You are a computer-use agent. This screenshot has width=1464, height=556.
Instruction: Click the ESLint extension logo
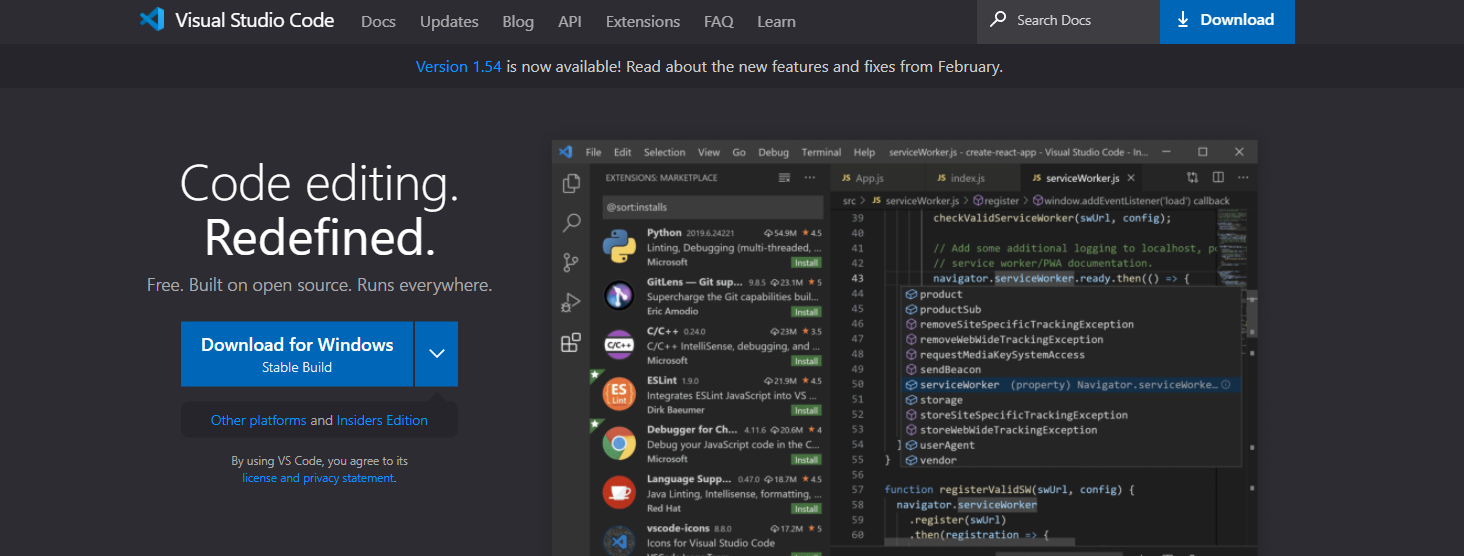click(619, 393)
